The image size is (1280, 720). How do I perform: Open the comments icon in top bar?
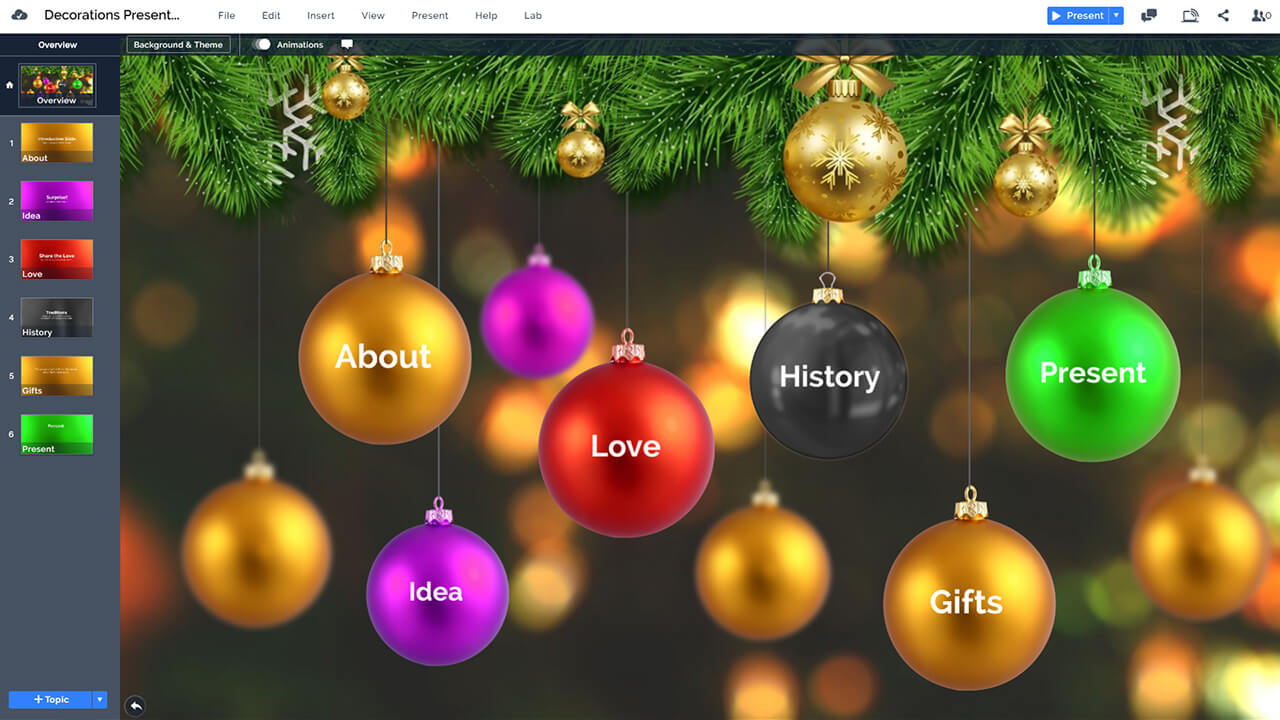[1149, 16]
